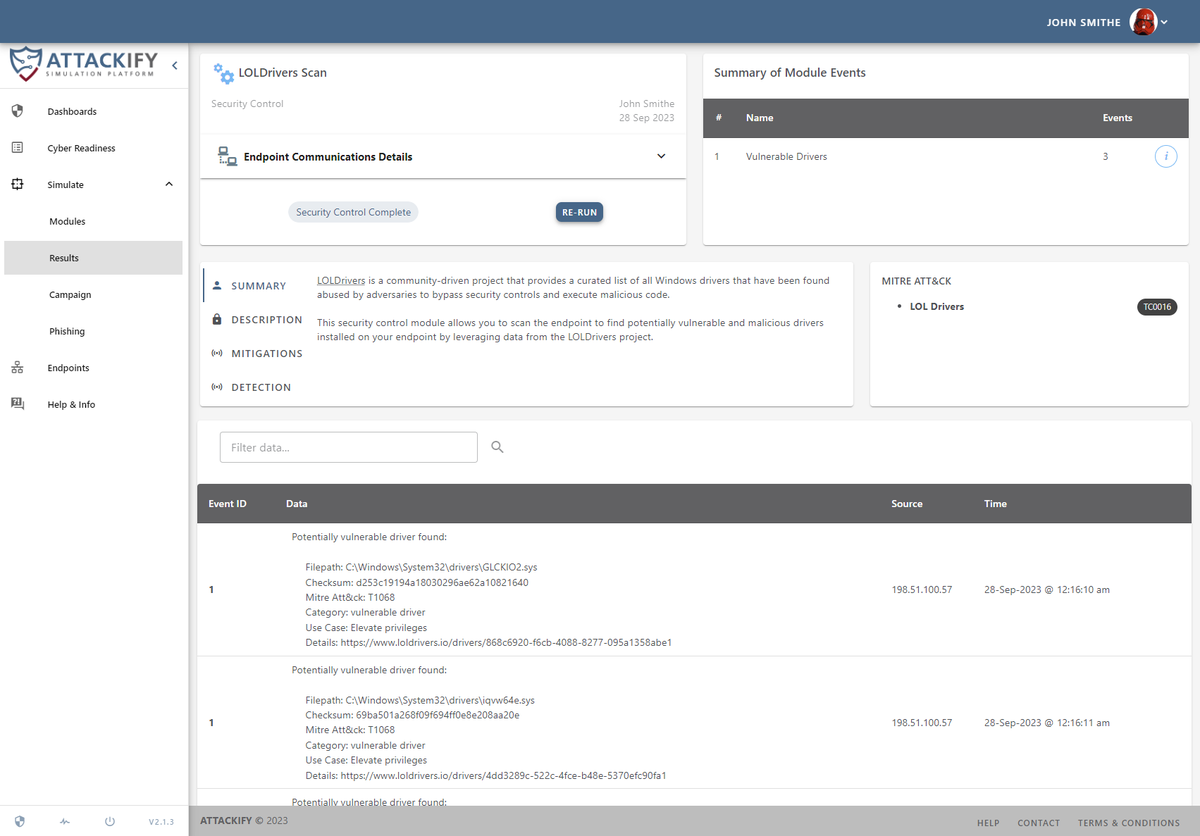Click the signal icon beside MITIGATIONS
Viewport: 1200px width, 836px height.
tap(217, 353)
